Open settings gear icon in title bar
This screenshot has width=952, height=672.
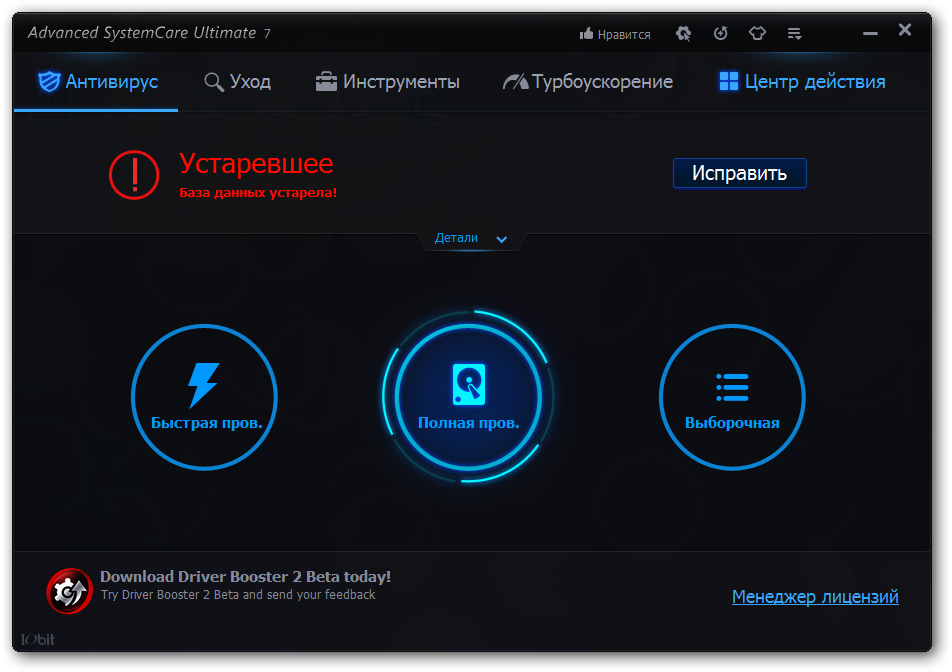(x=684, y=33)
